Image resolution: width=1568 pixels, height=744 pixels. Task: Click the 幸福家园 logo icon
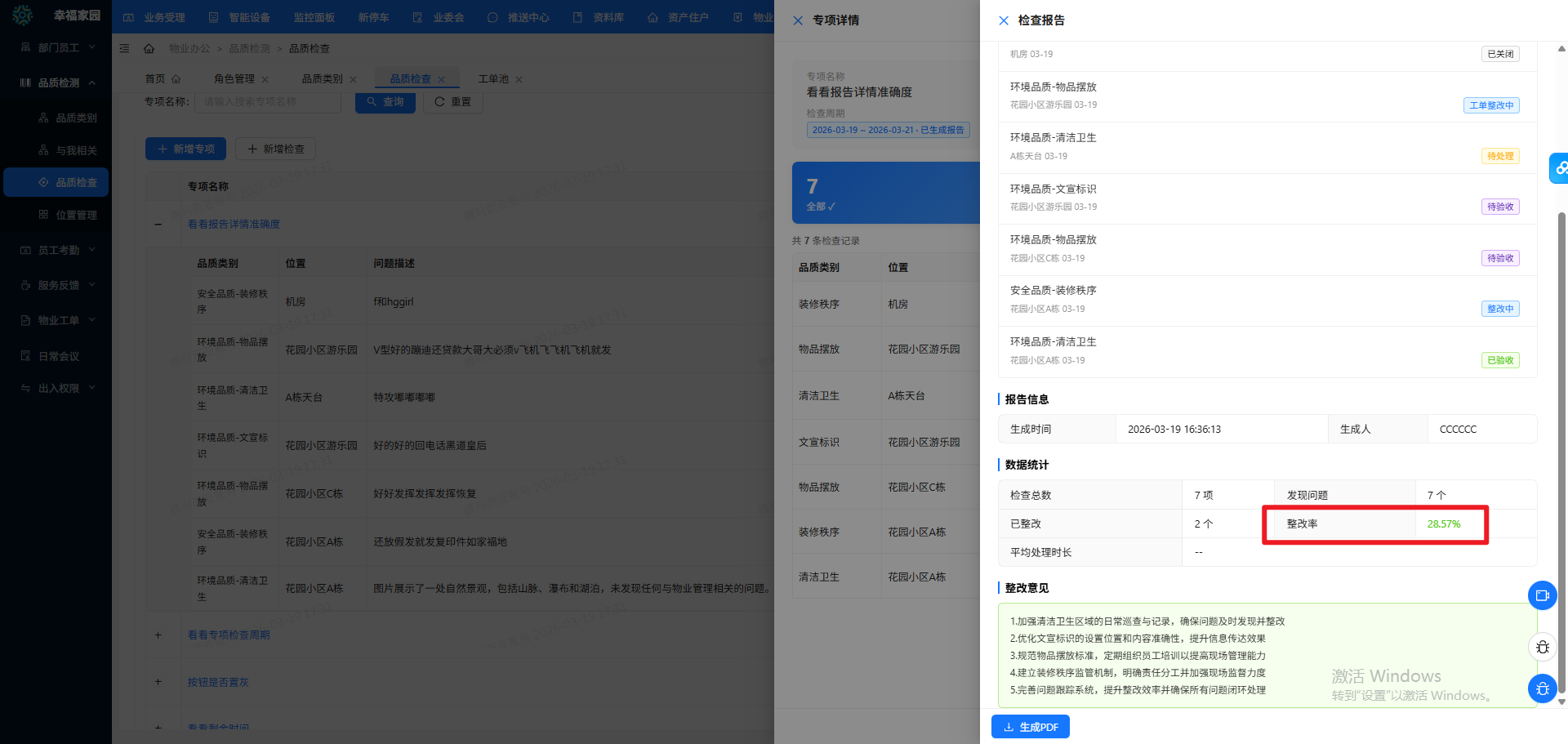pos(23,16)
